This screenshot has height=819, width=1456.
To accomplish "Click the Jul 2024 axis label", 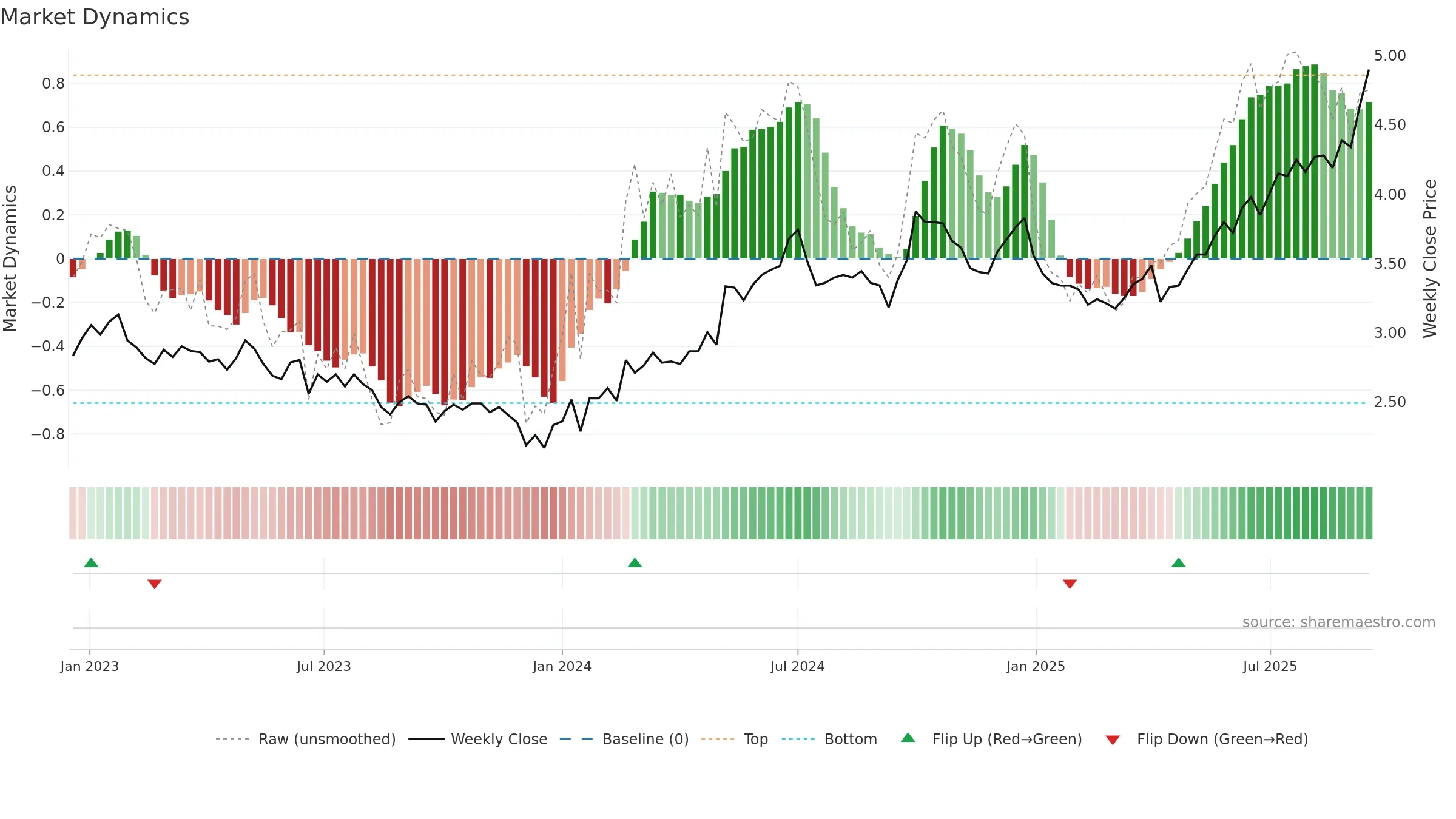I will (798, 666).
